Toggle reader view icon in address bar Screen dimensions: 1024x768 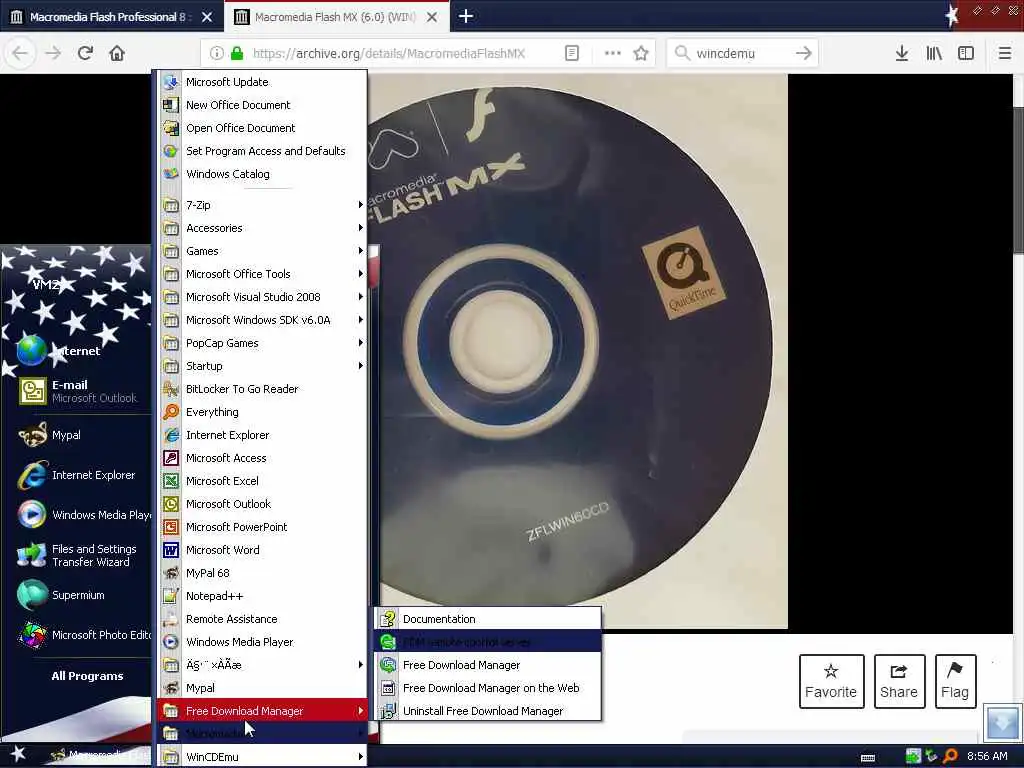coord(571,54)
